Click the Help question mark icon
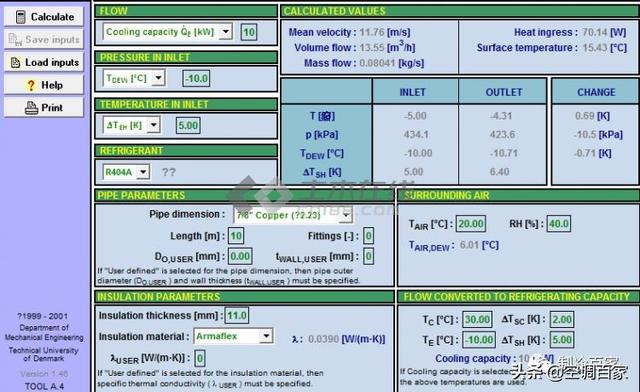This screenshot has height=392, width=640. (x=31, y=85)
